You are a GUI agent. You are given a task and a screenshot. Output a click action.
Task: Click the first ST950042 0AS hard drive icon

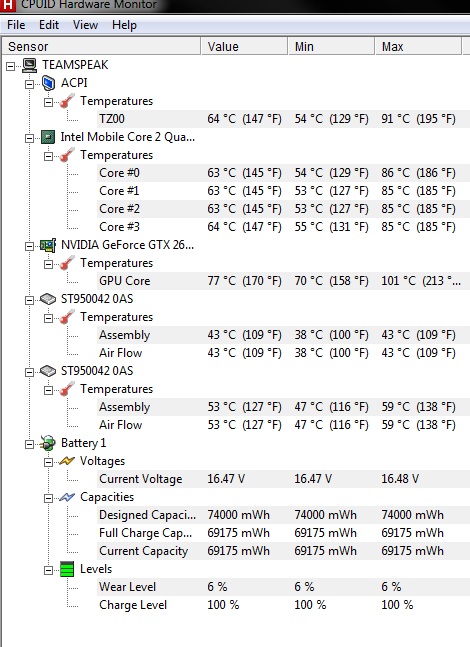(48, 299)
